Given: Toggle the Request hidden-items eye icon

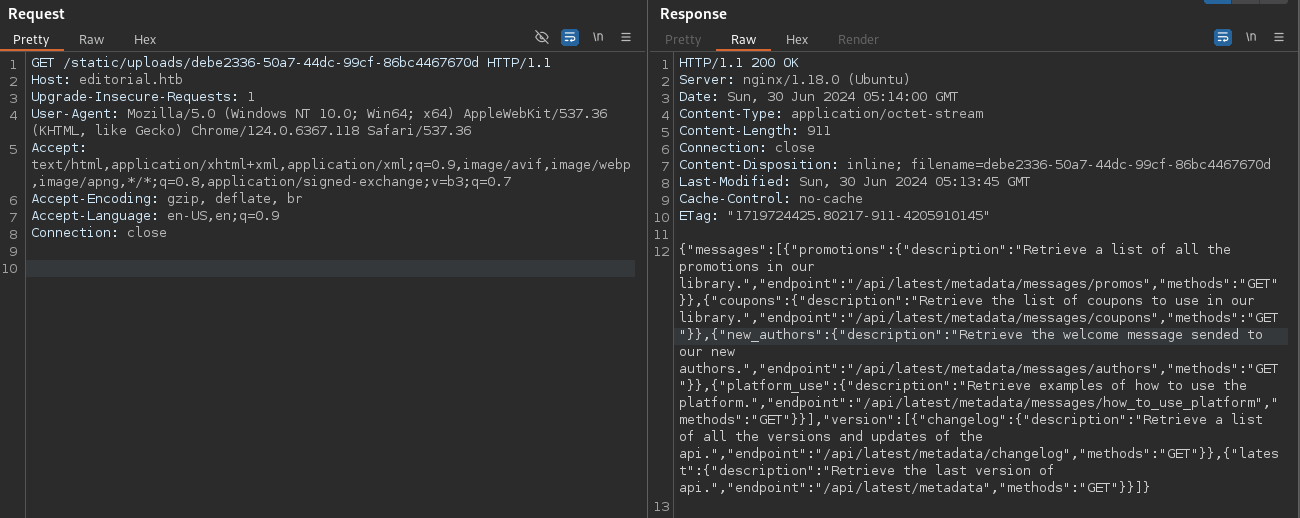Looking at the screenshot, I should [x=542, y=37].
